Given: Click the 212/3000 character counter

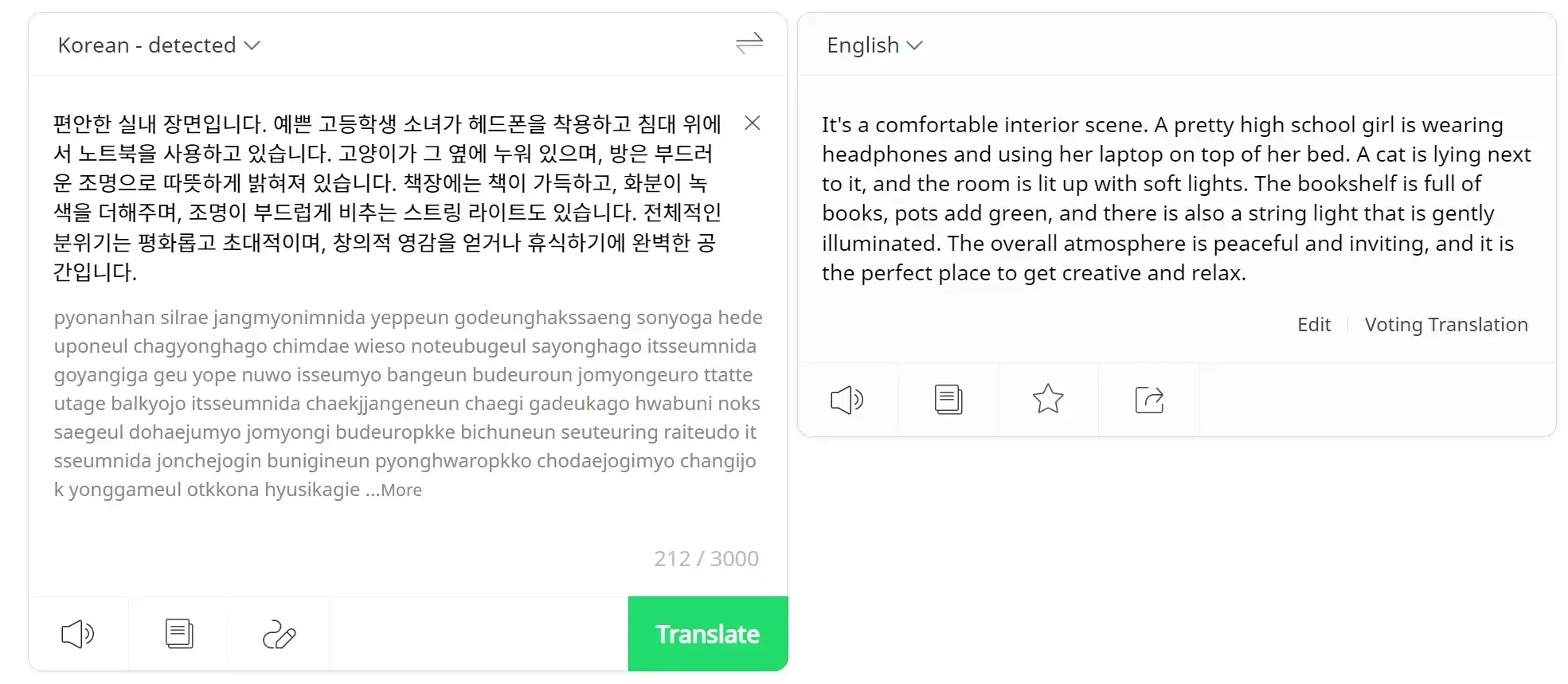Looking at the screenshot, I should pos(704,558).
